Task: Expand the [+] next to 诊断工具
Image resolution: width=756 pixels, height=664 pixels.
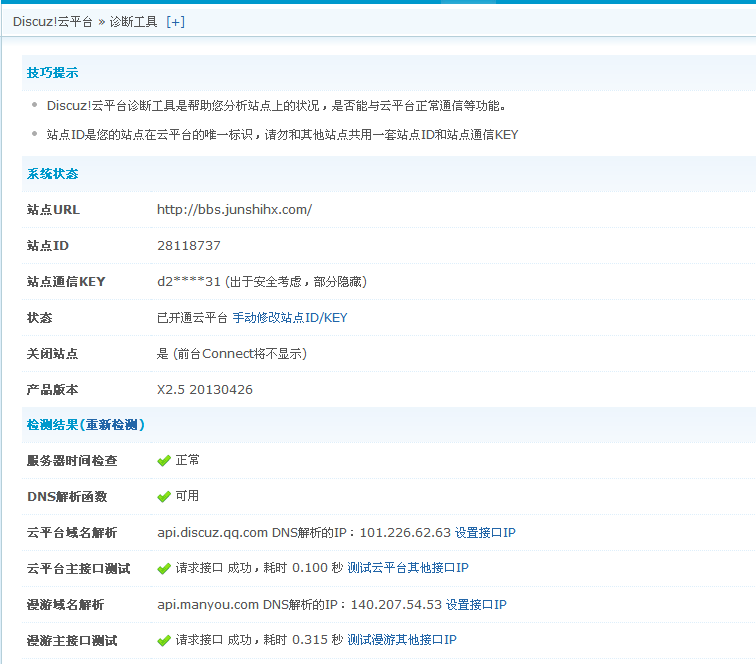Action: tap(175, 22)
